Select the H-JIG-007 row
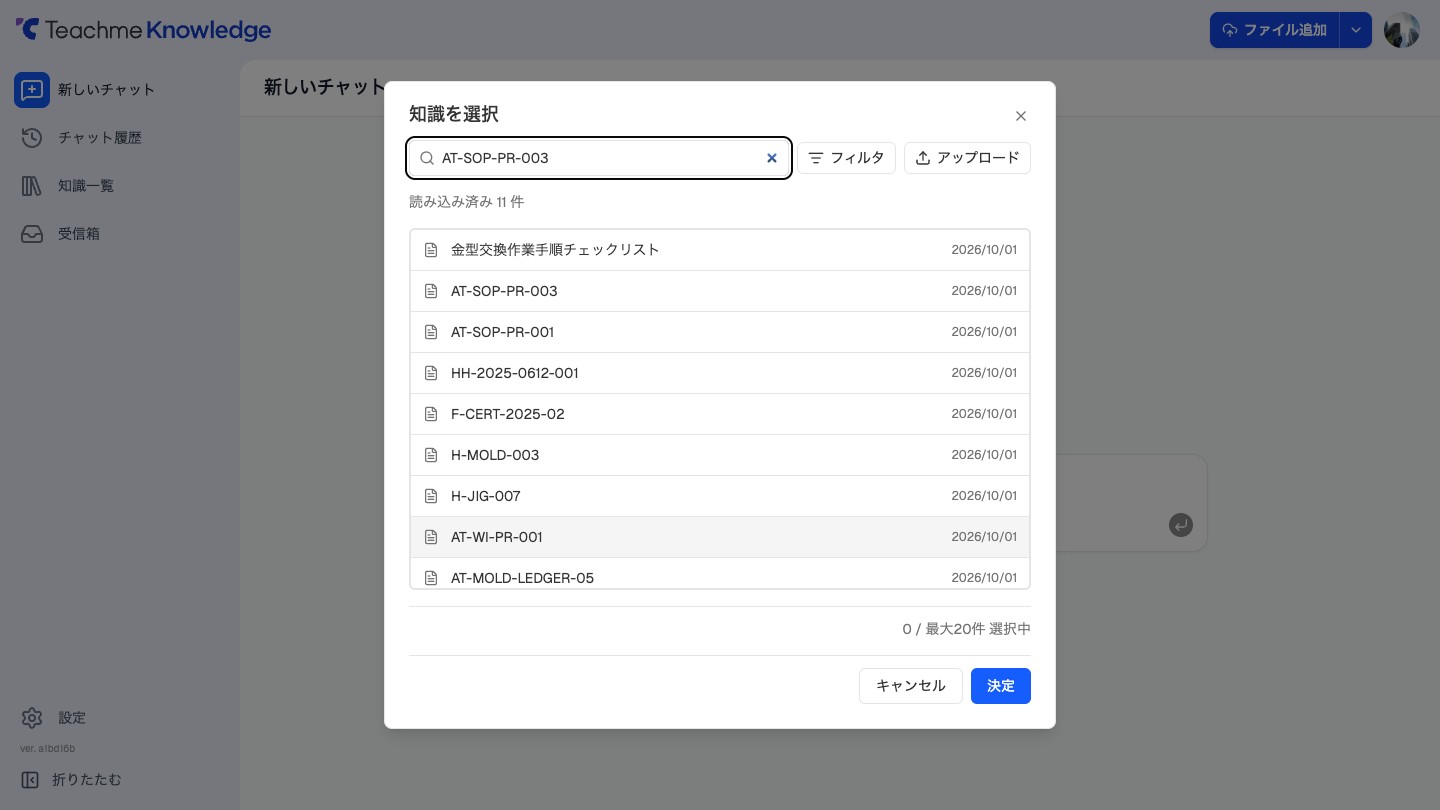This screenshot has width=1440, height=810. (x=720, y=496)
